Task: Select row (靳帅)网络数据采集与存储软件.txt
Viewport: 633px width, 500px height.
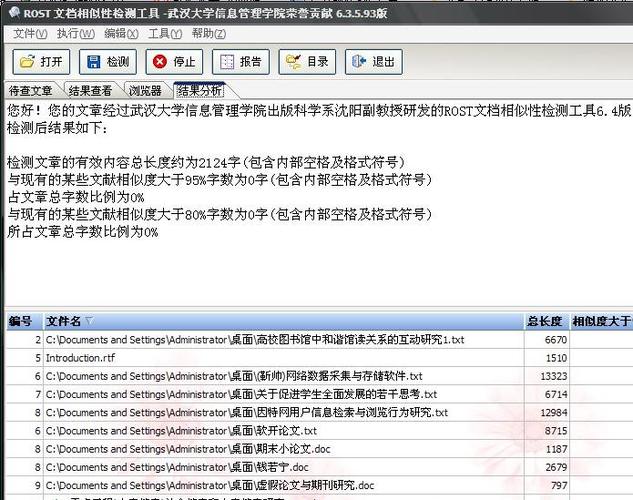Action: 319,376
